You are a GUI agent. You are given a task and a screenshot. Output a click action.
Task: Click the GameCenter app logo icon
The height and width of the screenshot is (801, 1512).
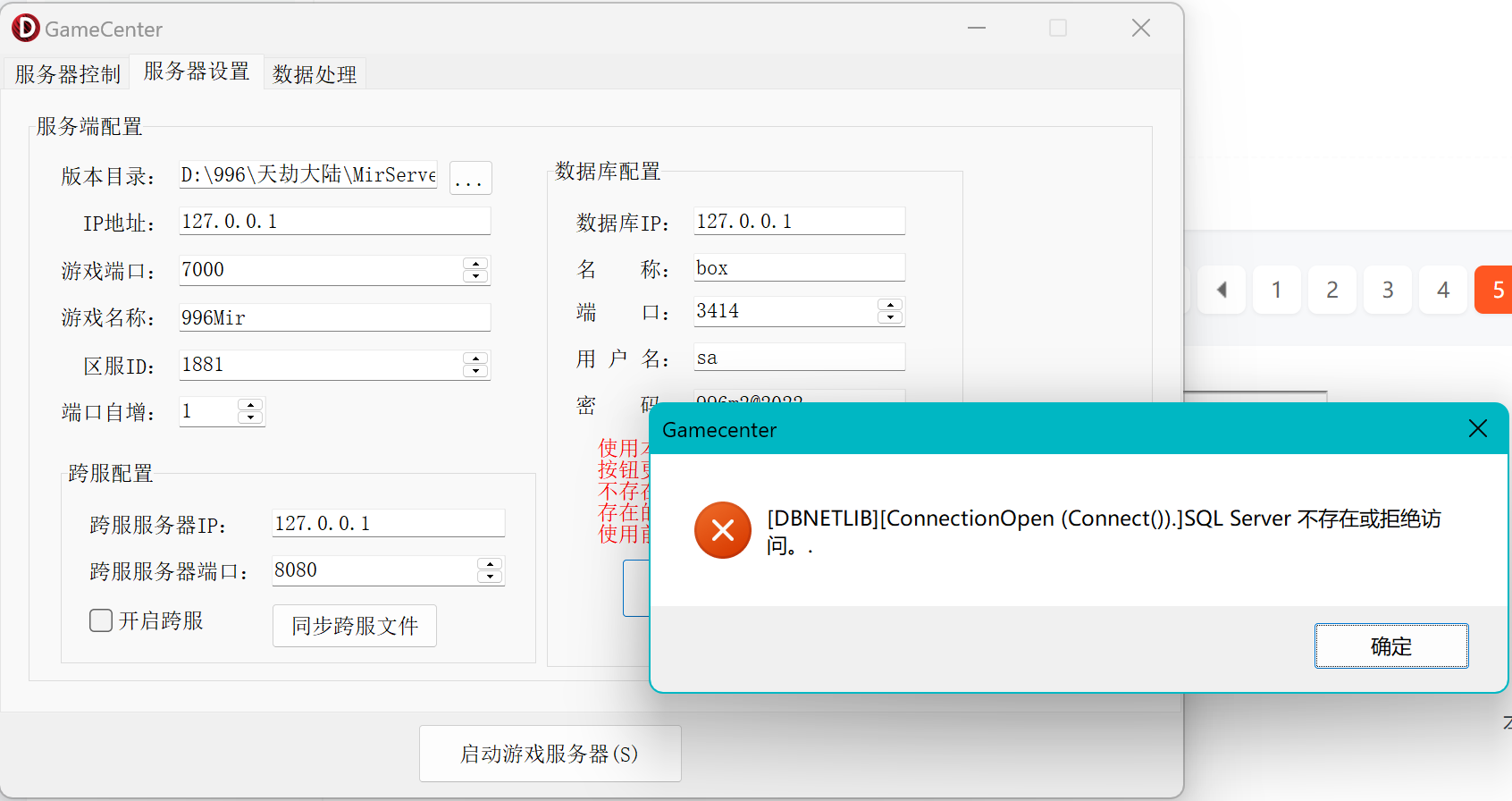click(26, 29)
